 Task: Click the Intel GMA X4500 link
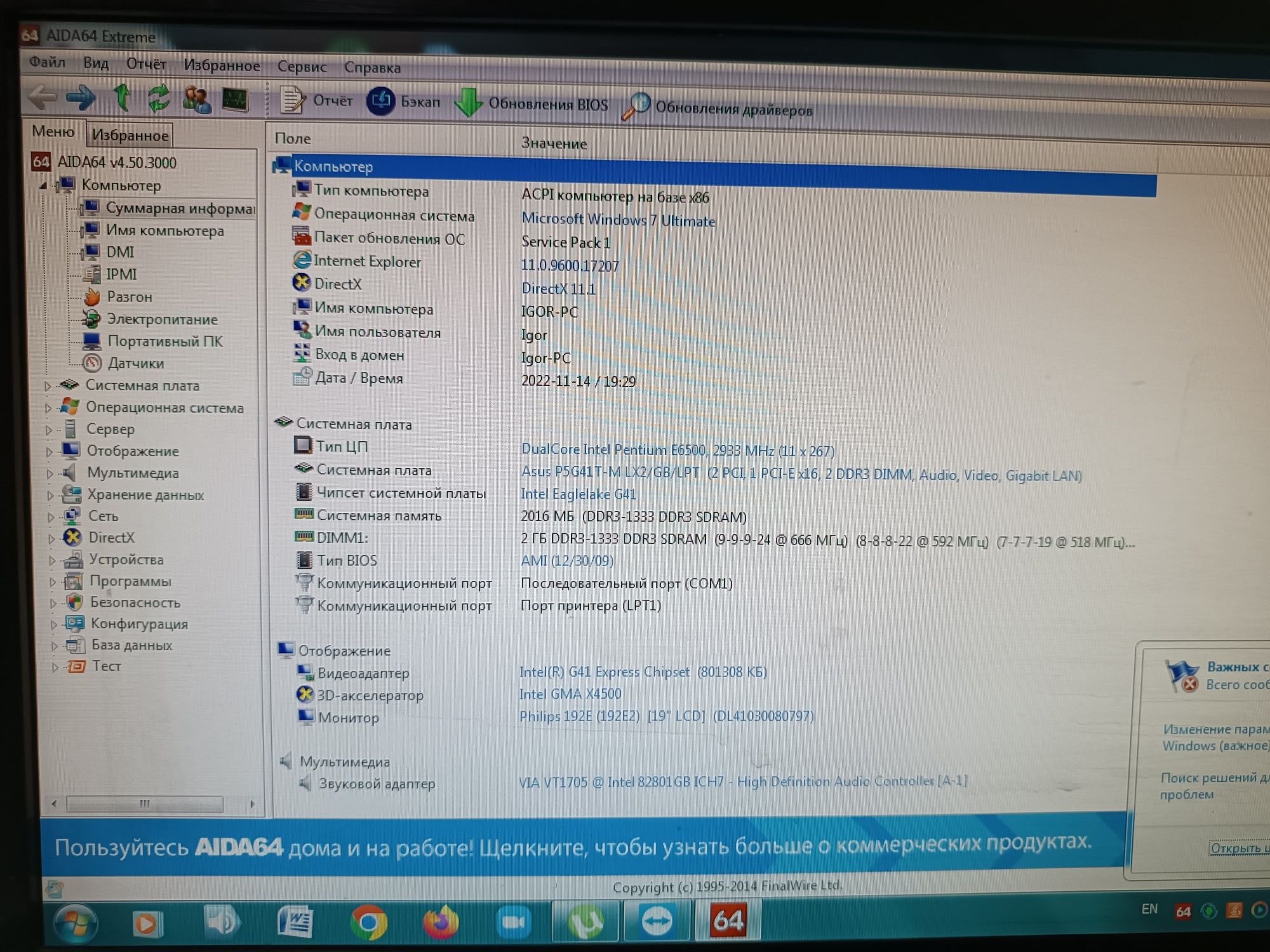[570, 694]
